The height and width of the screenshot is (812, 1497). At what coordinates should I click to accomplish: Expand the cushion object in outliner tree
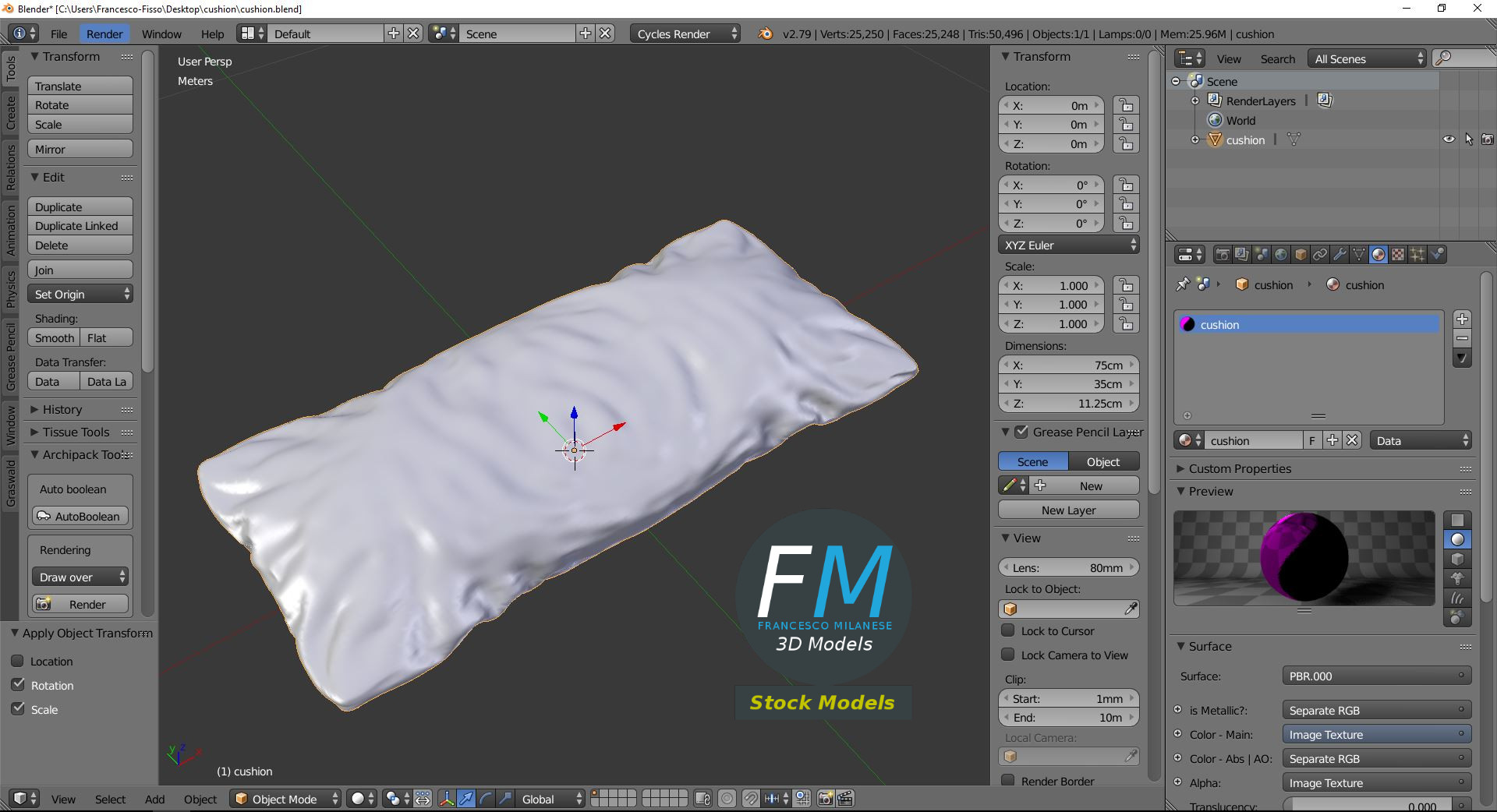click(1194, 139)
